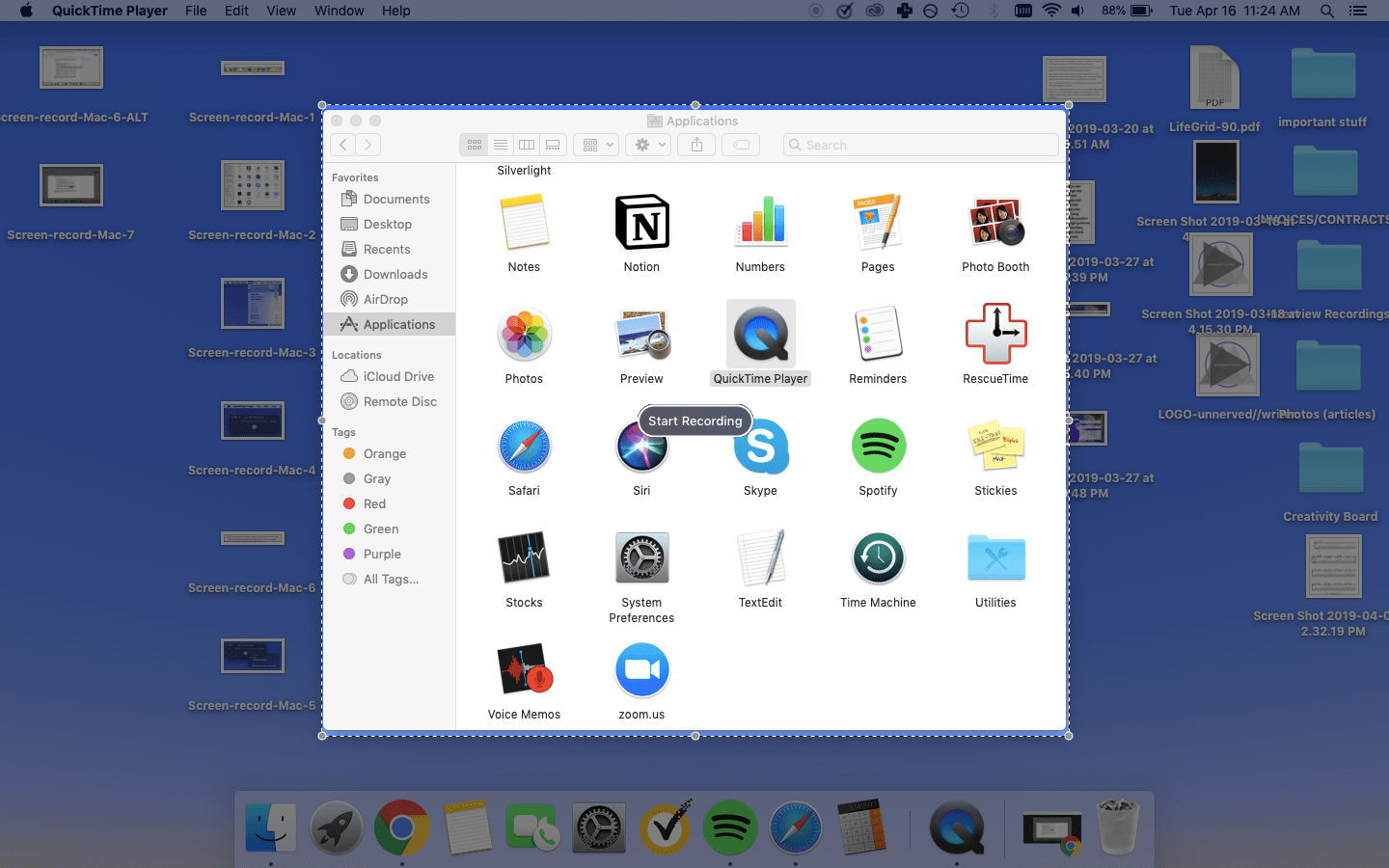Open the Photo Booth icon
Viewport: 1389px width, 868px height.
[995, 223]
